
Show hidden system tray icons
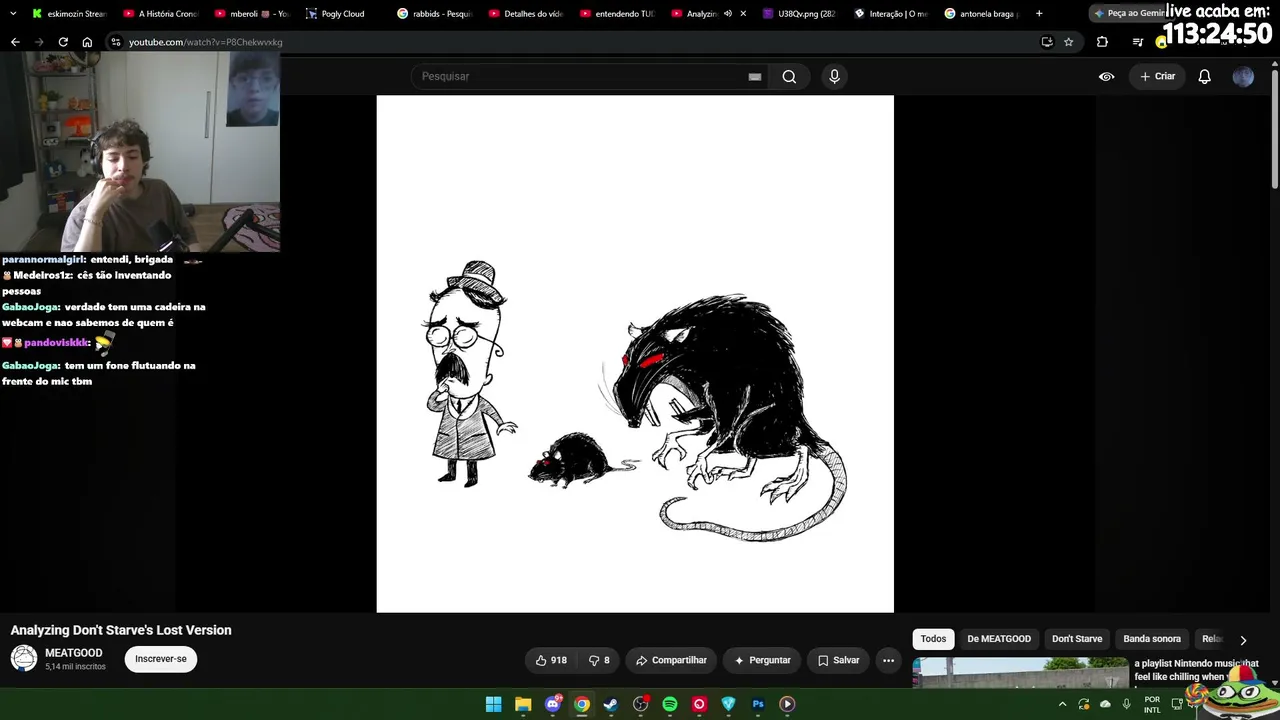(x=1062, y=704)
